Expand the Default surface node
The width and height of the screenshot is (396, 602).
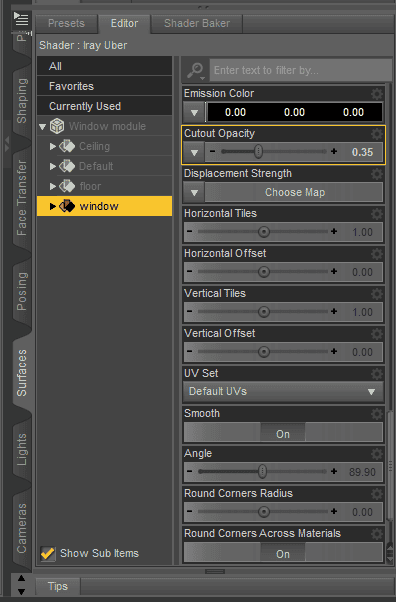click(x=53, y=166)
